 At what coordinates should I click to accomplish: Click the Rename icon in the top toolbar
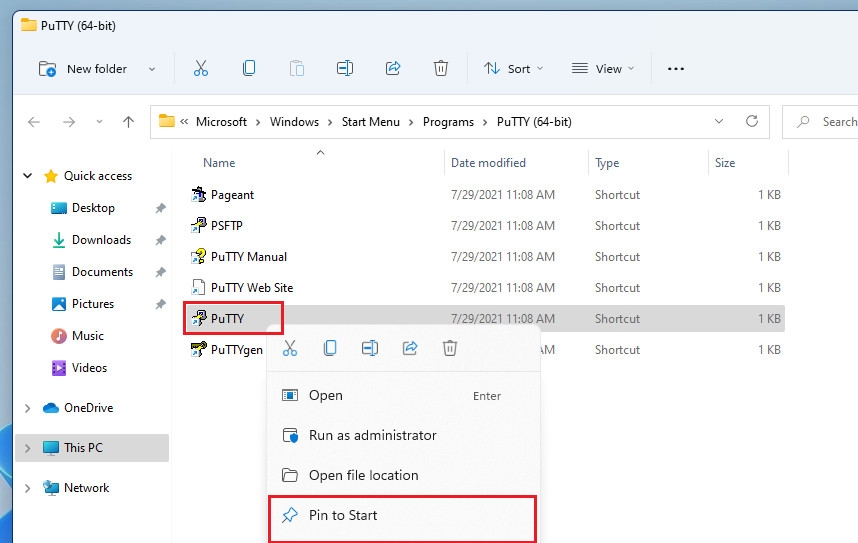click(345, 68)
